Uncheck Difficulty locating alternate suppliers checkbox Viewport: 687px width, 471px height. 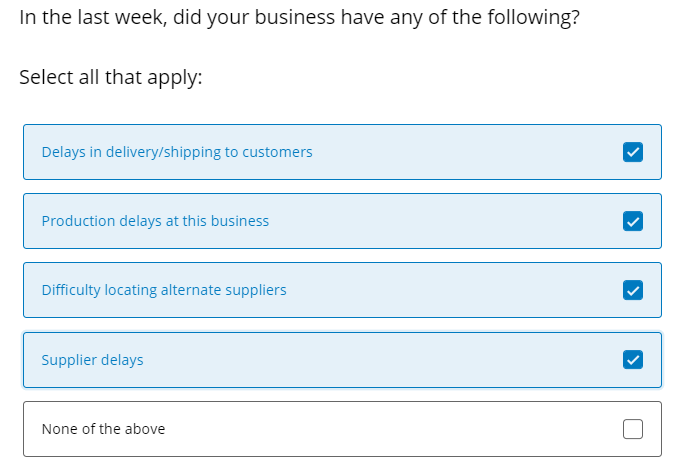[633, 290]
